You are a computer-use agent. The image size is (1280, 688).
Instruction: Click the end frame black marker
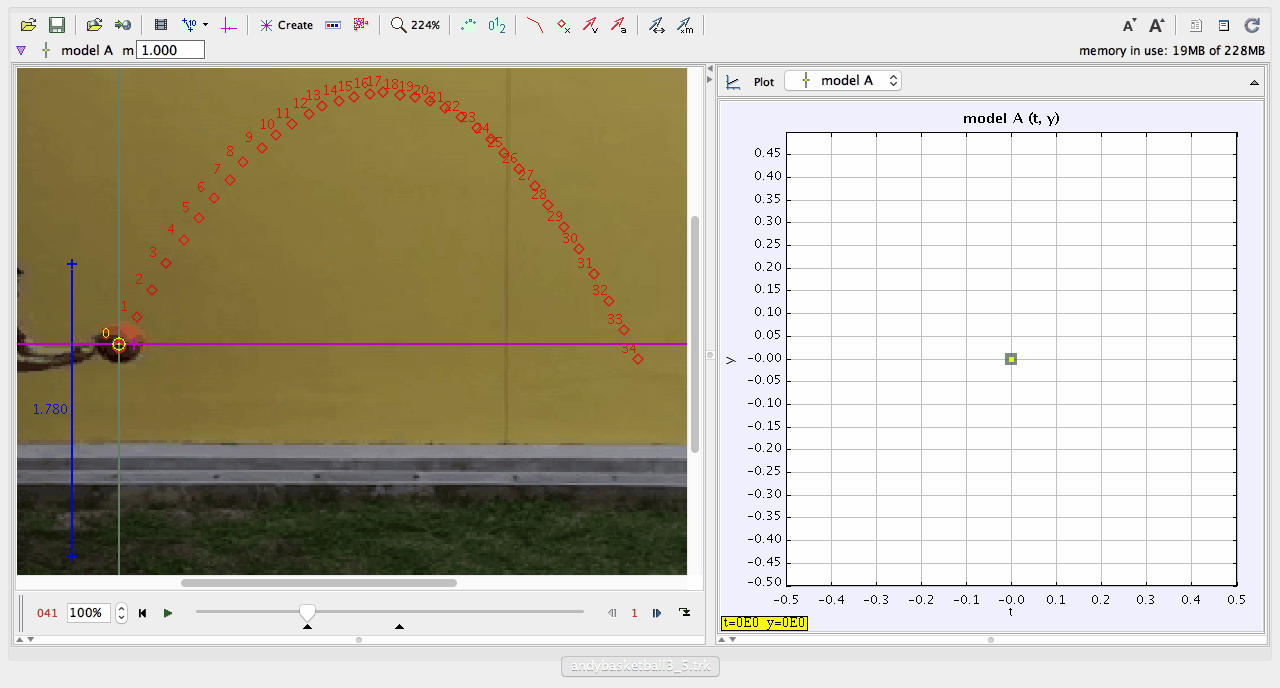pos(399,627)
